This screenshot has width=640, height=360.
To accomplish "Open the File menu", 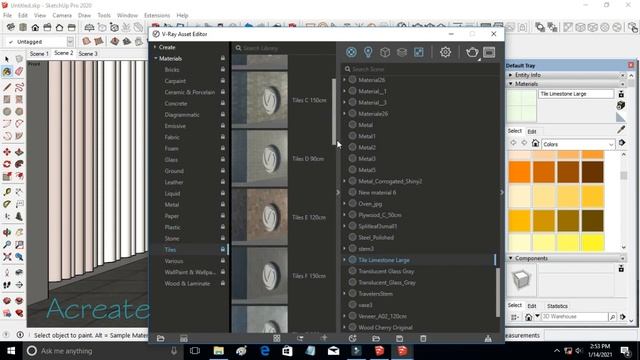I will (8, 15).
